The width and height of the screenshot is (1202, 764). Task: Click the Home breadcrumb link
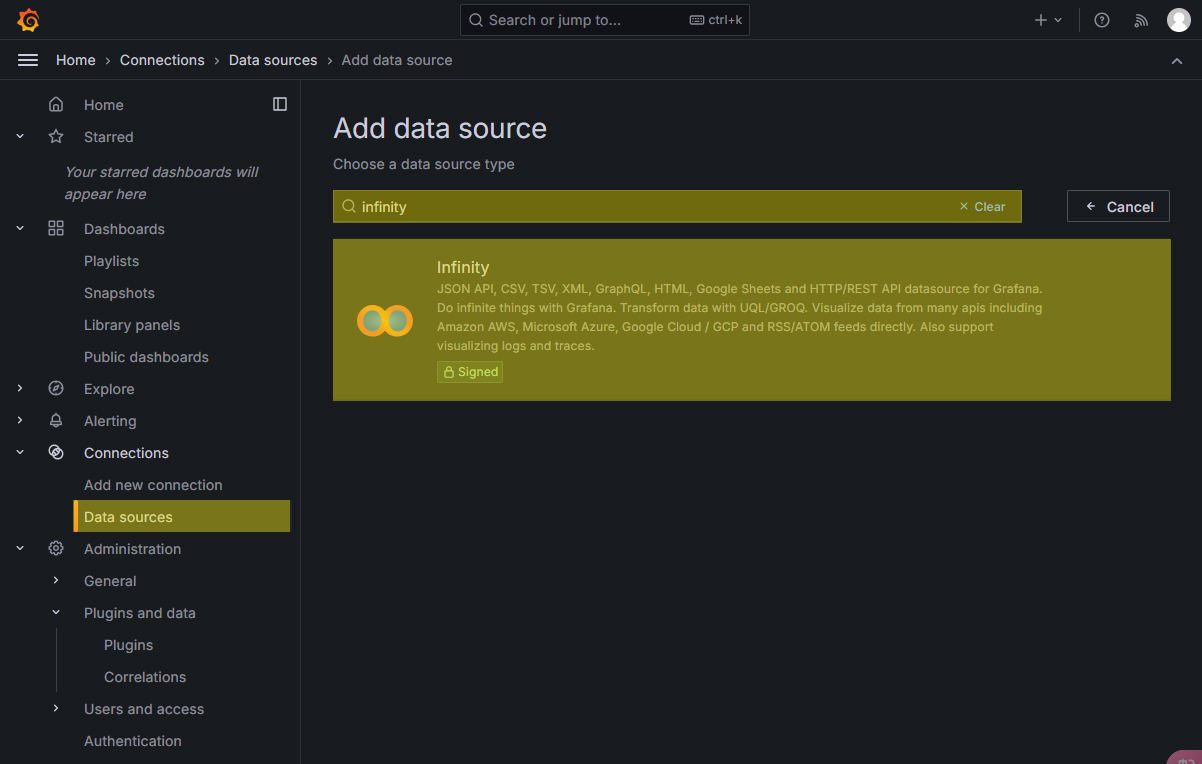click(x=76, y=60)
